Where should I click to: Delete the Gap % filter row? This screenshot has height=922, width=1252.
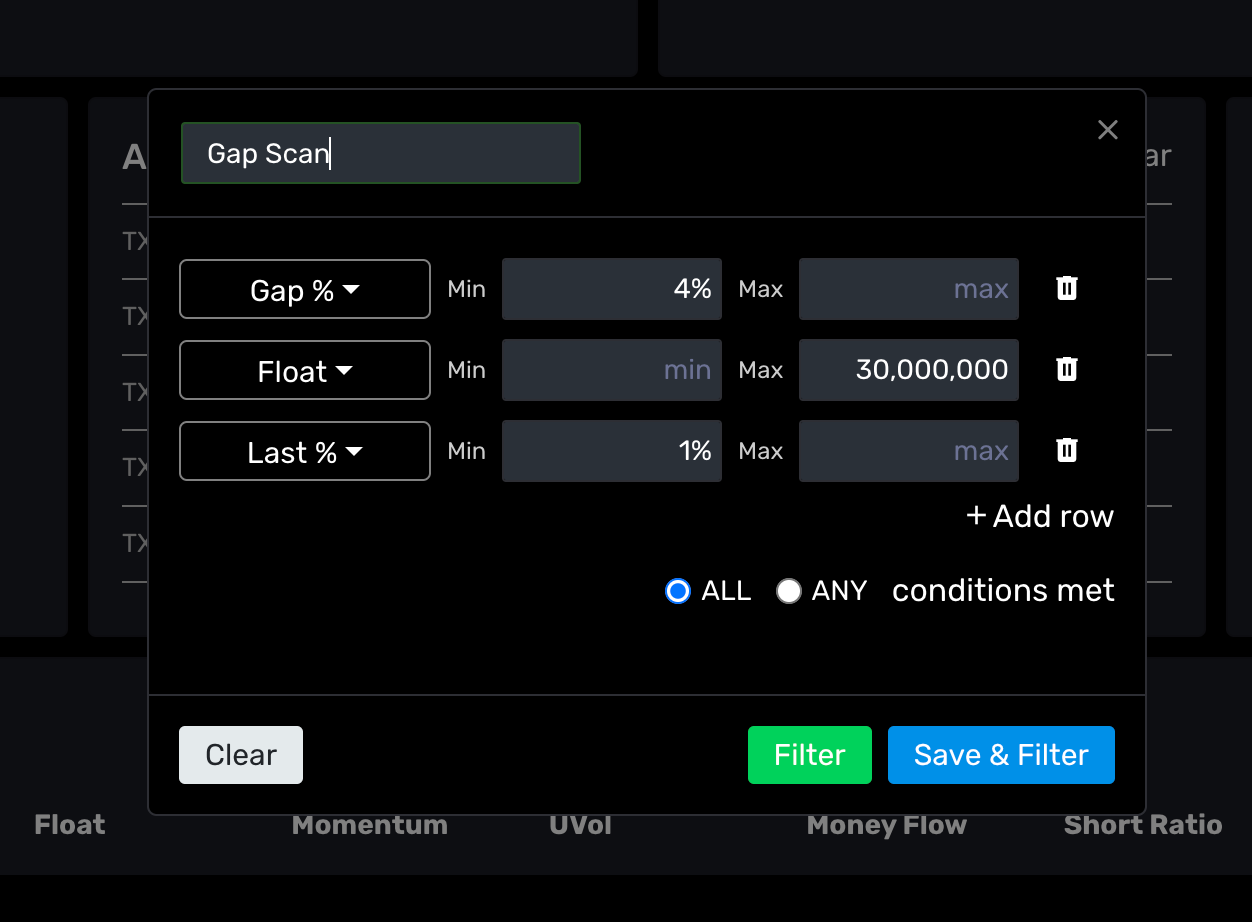[1067, 289]
